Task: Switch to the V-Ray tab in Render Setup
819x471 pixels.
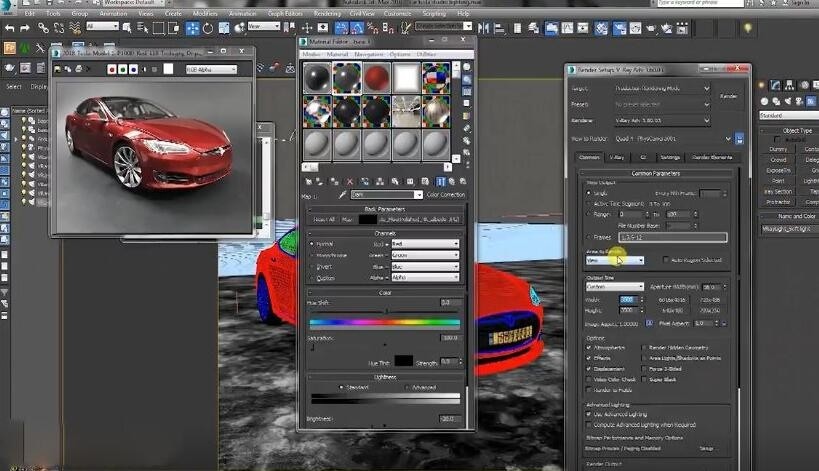Action: 617,157
